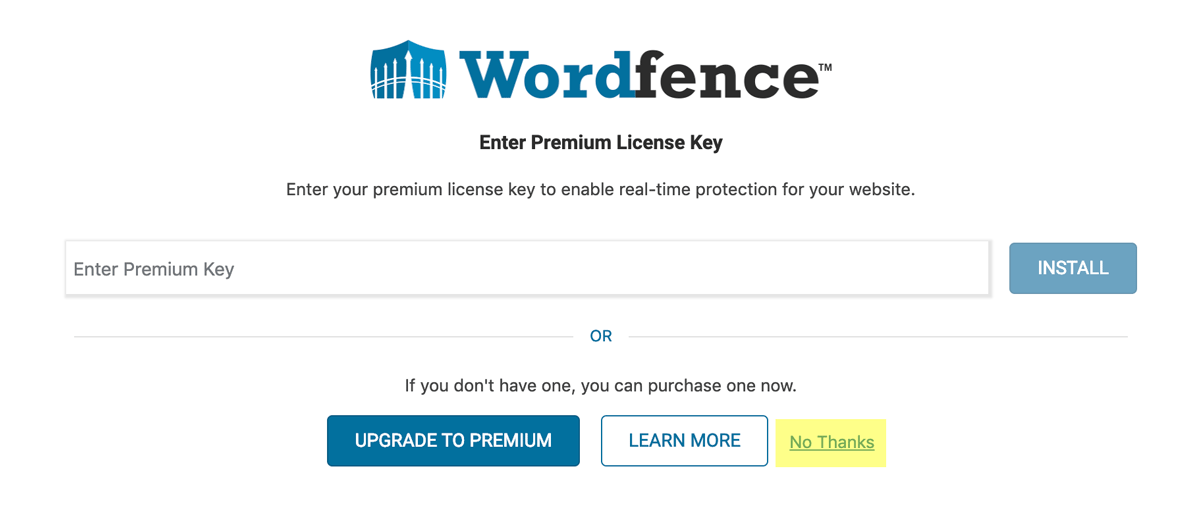
Task: Click the trademark symbol beside Wordfence
Action: click(825, 68)
